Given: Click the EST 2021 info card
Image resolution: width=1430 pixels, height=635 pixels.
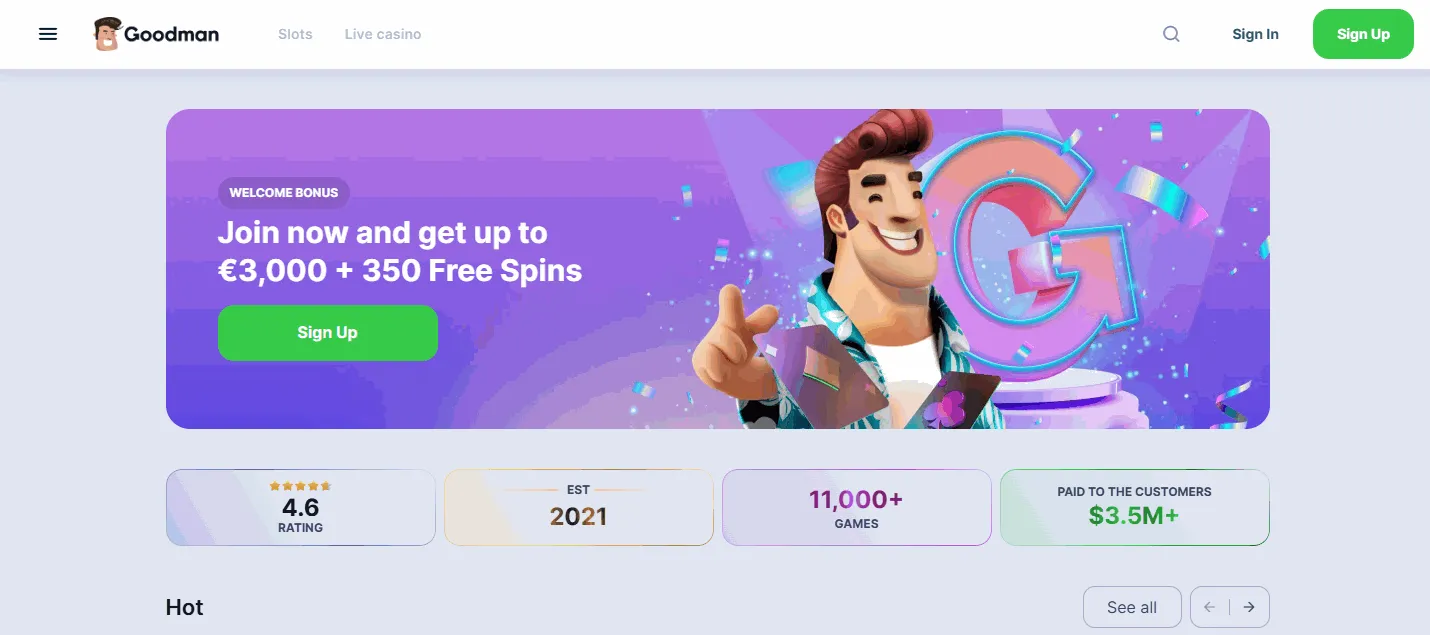Looking at the screenshot, I should click(x=578, y=508).
